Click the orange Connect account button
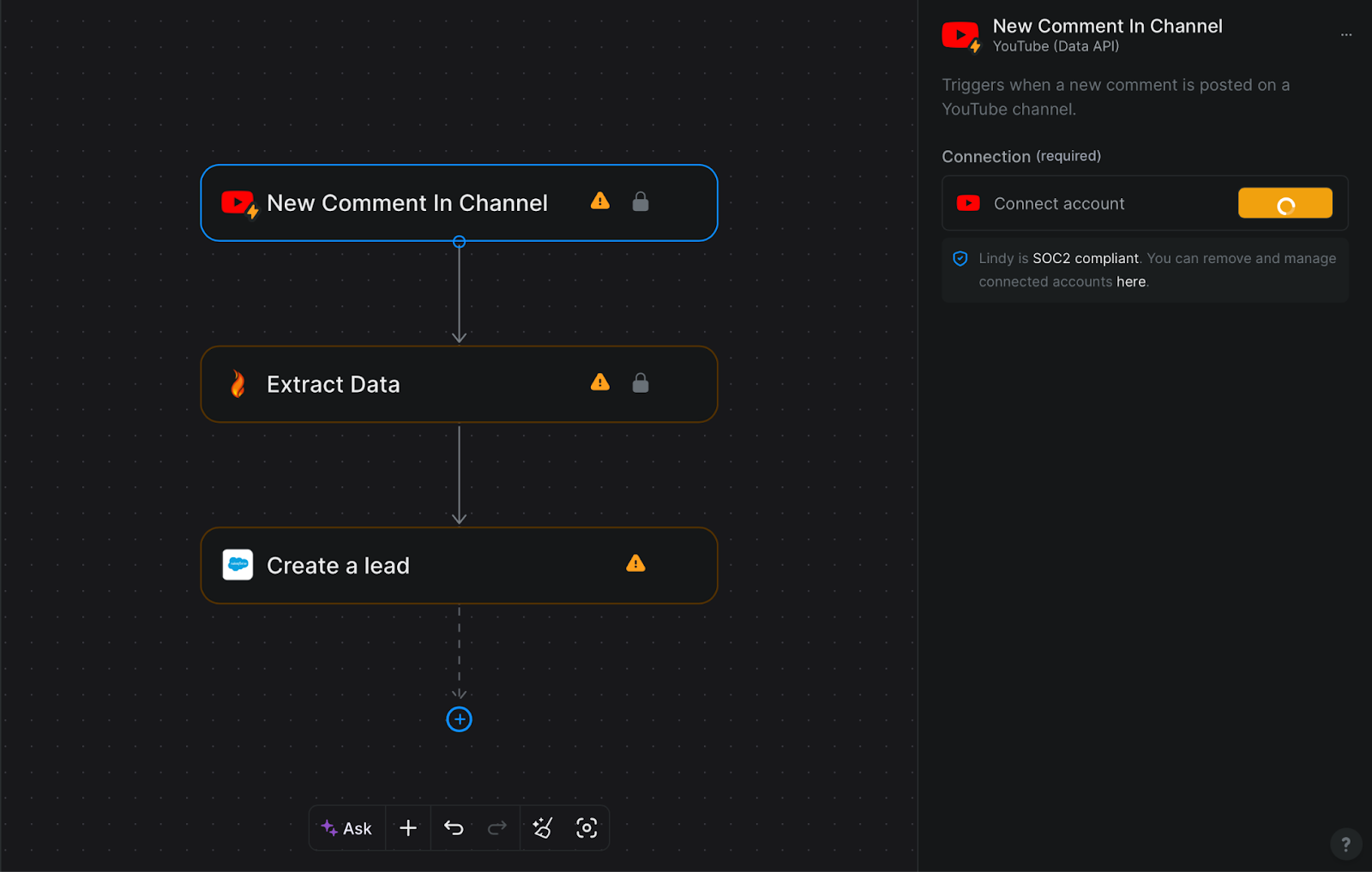The image size is (1372, 872). click(1285, 203)
